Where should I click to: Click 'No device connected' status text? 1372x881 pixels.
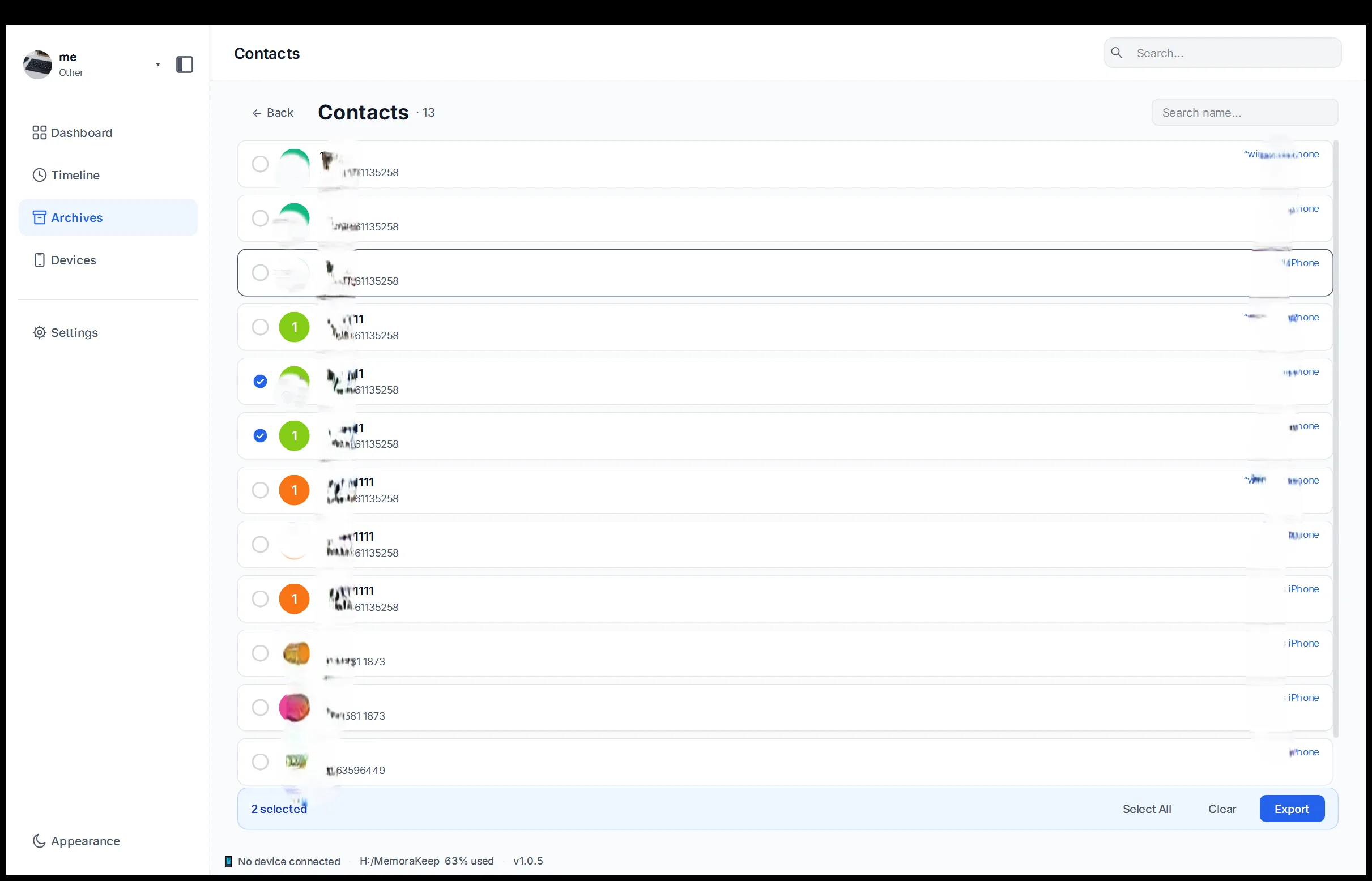tap(289, 861)
